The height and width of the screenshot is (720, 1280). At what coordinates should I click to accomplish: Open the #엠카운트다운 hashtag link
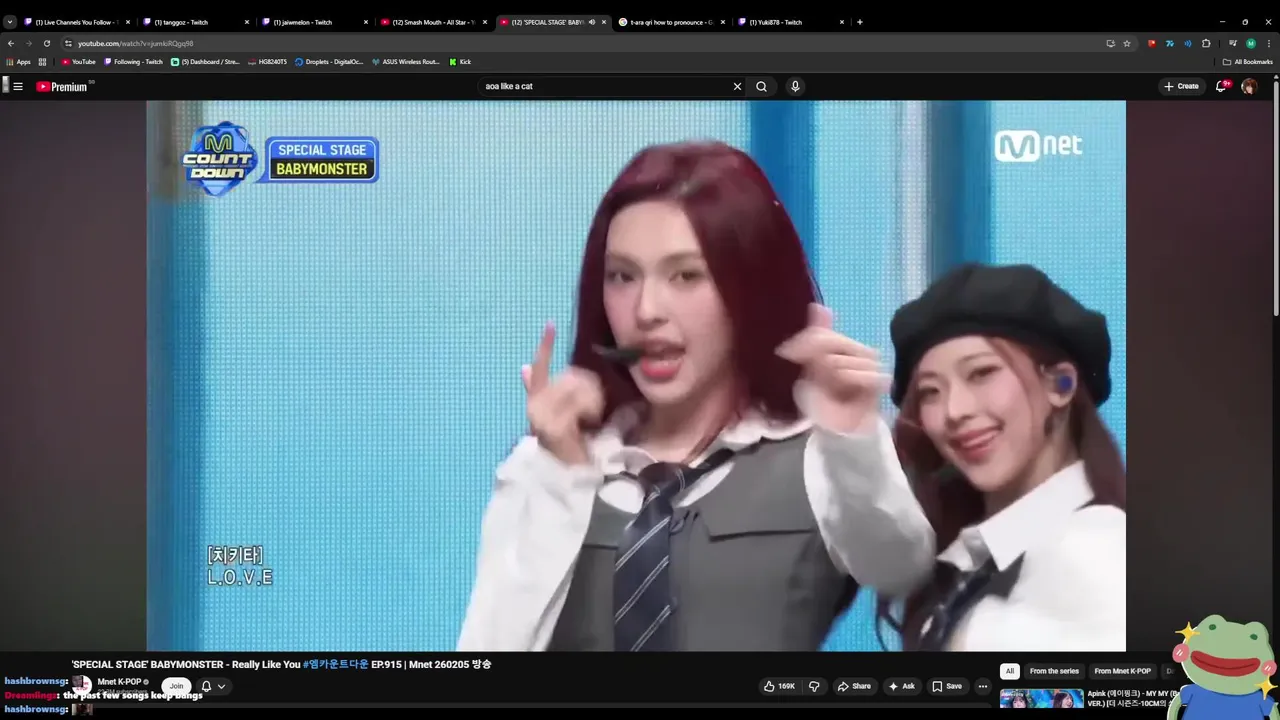(335, 664)
